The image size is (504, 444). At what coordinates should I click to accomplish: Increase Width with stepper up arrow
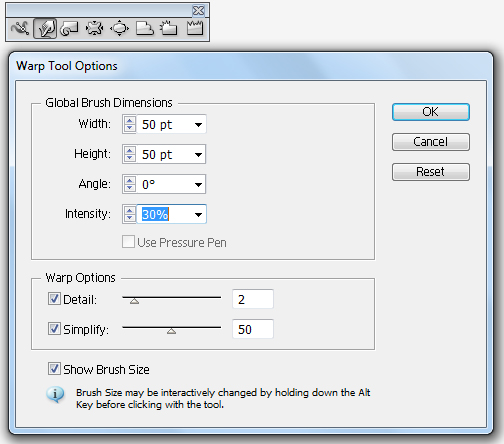129,120
